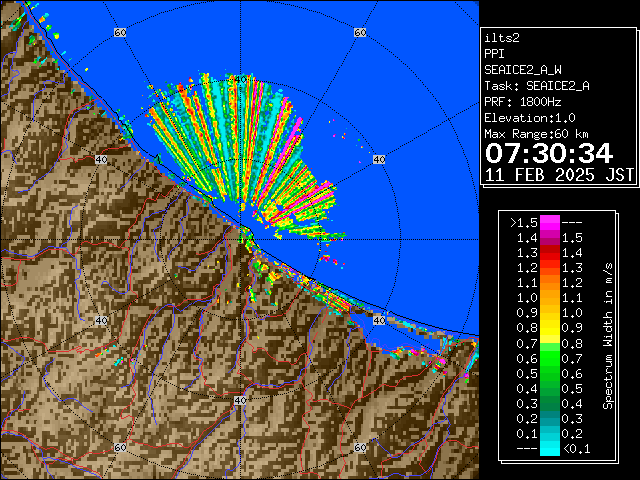Click the '0.1' label in left legend column
This screenshot has height=480, width=640.
[x=527, y=434]
